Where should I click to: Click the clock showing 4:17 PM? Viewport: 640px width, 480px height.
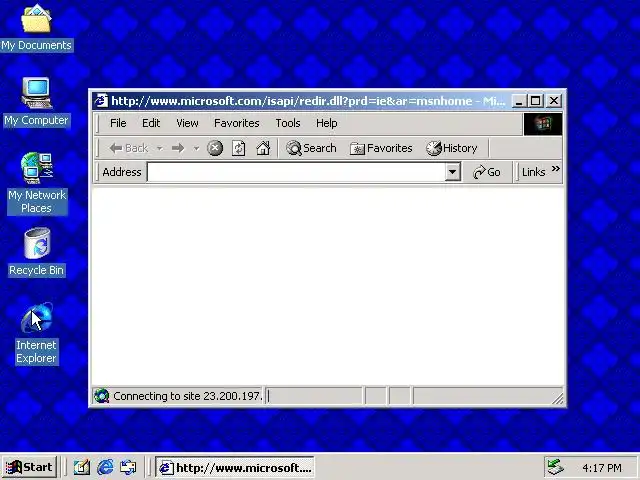(x=602, y=468)
